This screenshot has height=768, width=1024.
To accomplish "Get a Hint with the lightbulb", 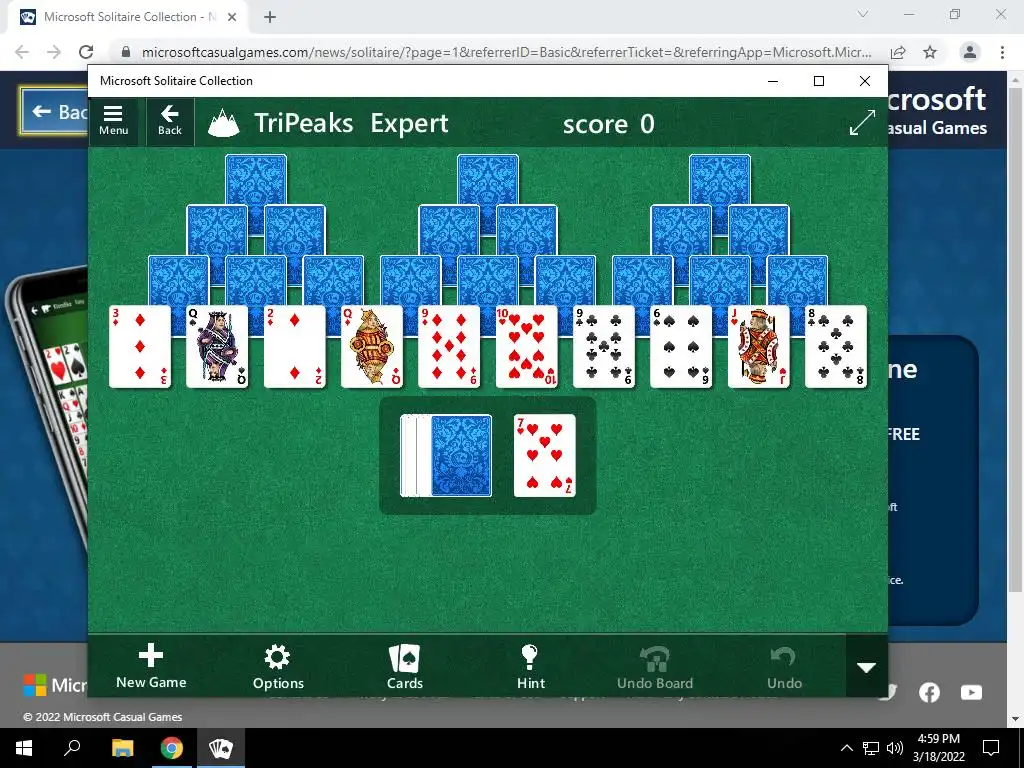I will [530, 666].
